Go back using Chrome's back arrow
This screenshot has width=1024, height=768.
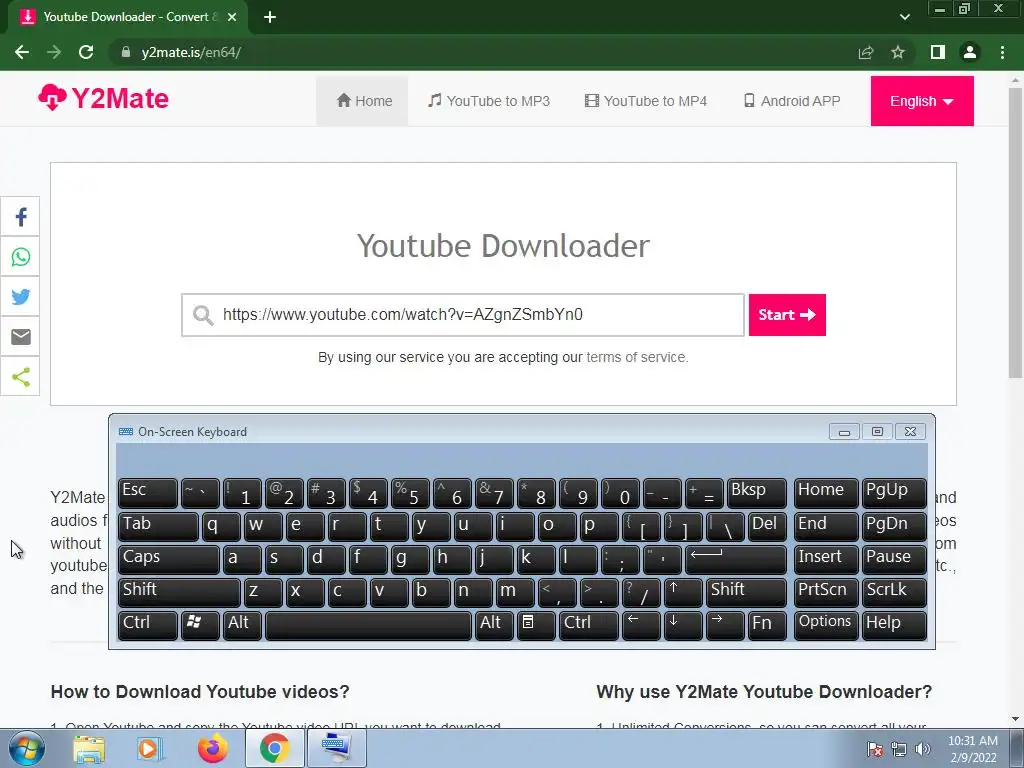pyautogui.click(x=22, y=52)
